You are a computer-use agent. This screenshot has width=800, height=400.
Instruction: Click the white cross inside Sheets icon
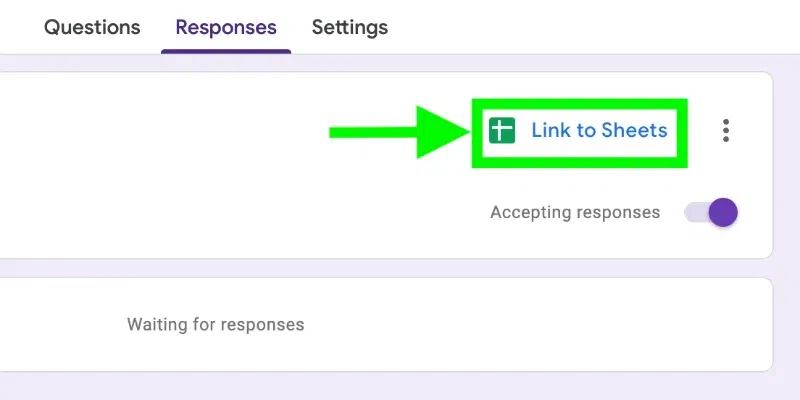tap(502, 130)
